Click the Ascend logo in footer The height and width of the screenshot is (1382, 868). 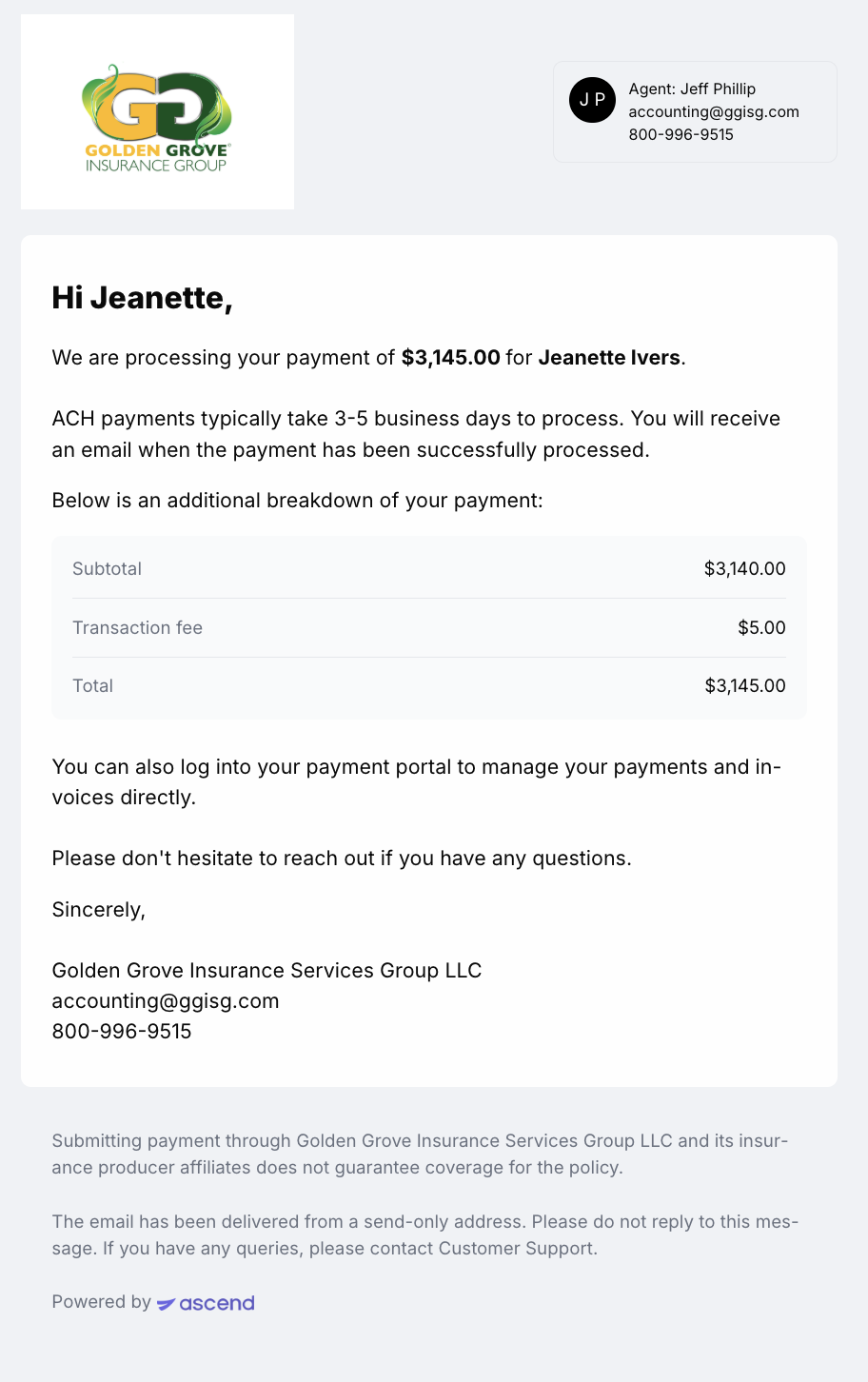pos(206,1303)
